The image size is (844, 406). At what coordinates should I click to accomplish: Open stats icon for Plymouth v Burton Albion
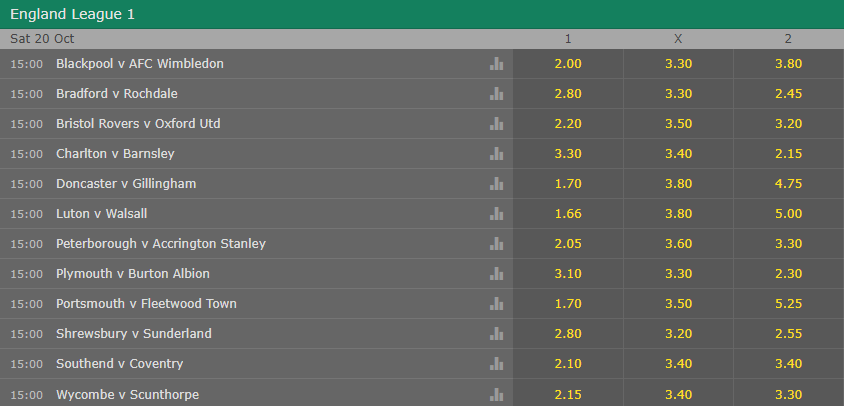pyautogui.click(x=496, y=274)
